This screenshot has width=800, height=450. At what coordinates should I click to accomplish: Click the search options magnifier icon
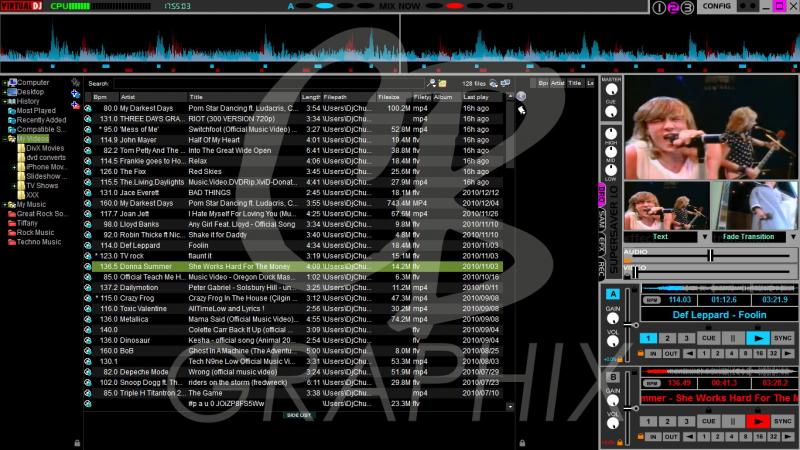(x=432, y=83)
